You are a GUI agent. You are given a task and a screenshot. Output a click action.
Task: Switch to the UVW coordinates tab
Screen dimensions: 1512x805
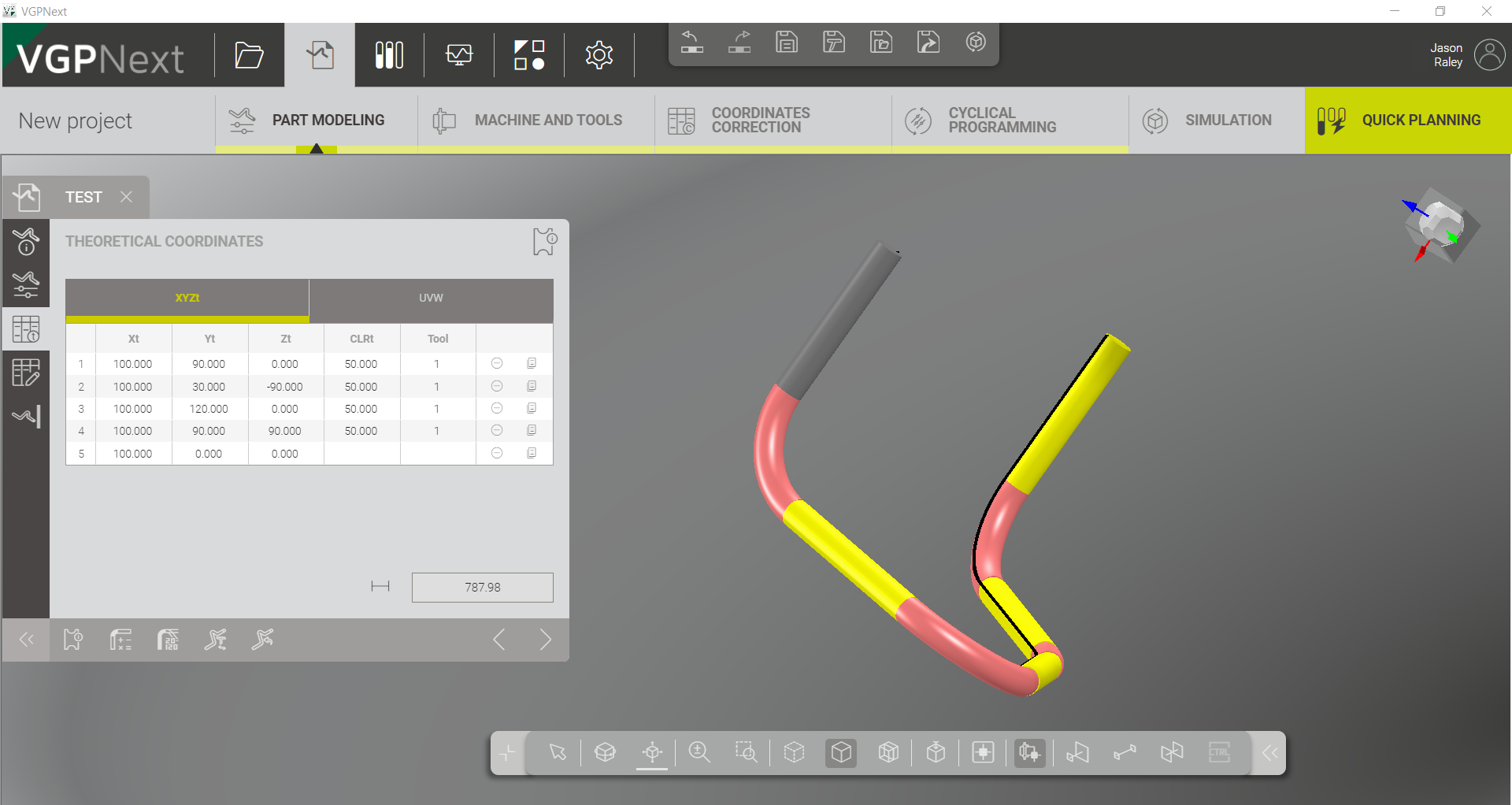(x=431, y=299)
